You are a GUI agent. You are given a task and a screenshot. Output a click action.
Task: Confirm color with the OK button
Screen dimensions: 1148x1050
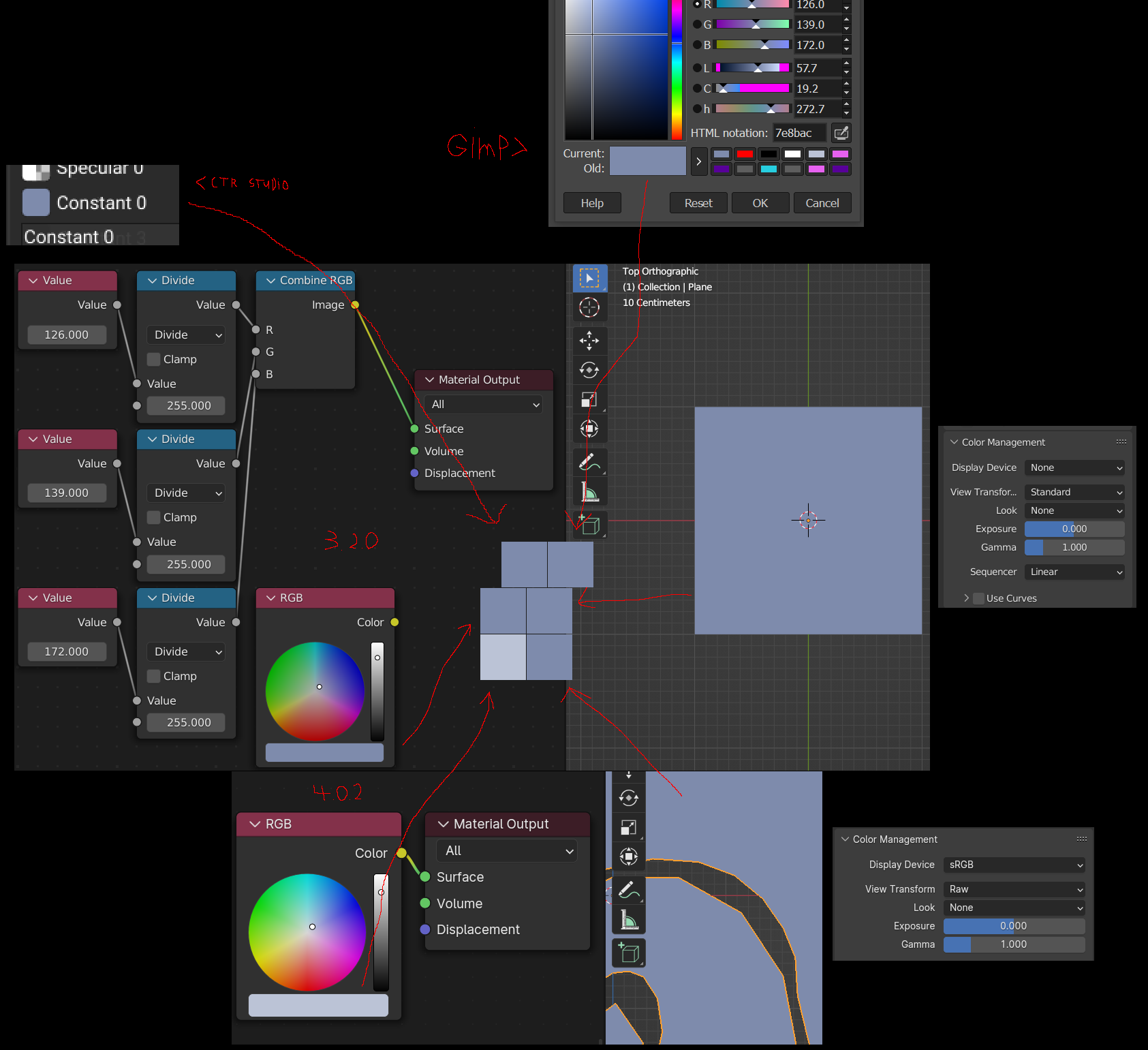760,203
